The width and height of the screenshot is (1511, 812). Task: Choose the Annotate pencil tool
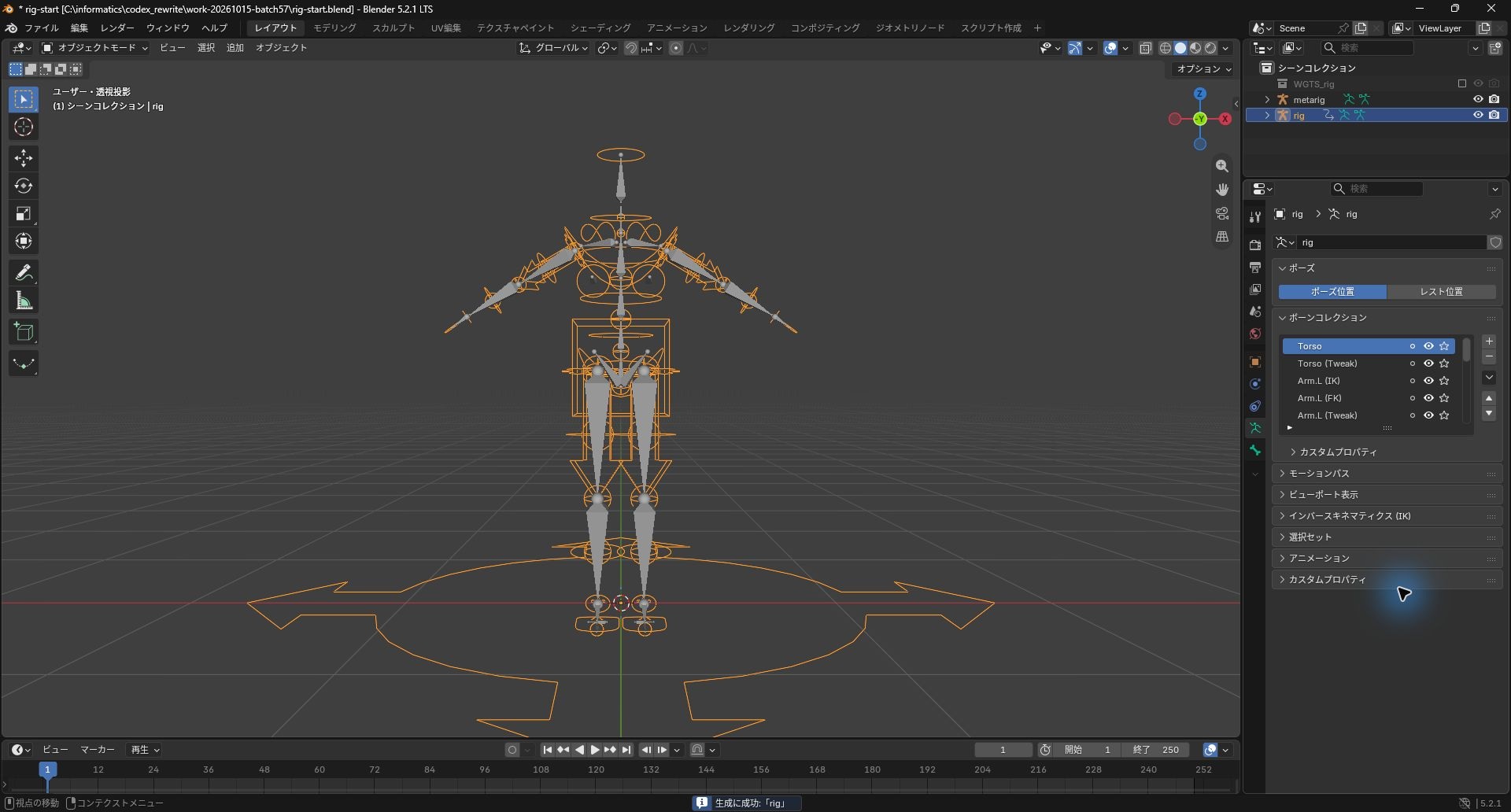pos(24,272)
